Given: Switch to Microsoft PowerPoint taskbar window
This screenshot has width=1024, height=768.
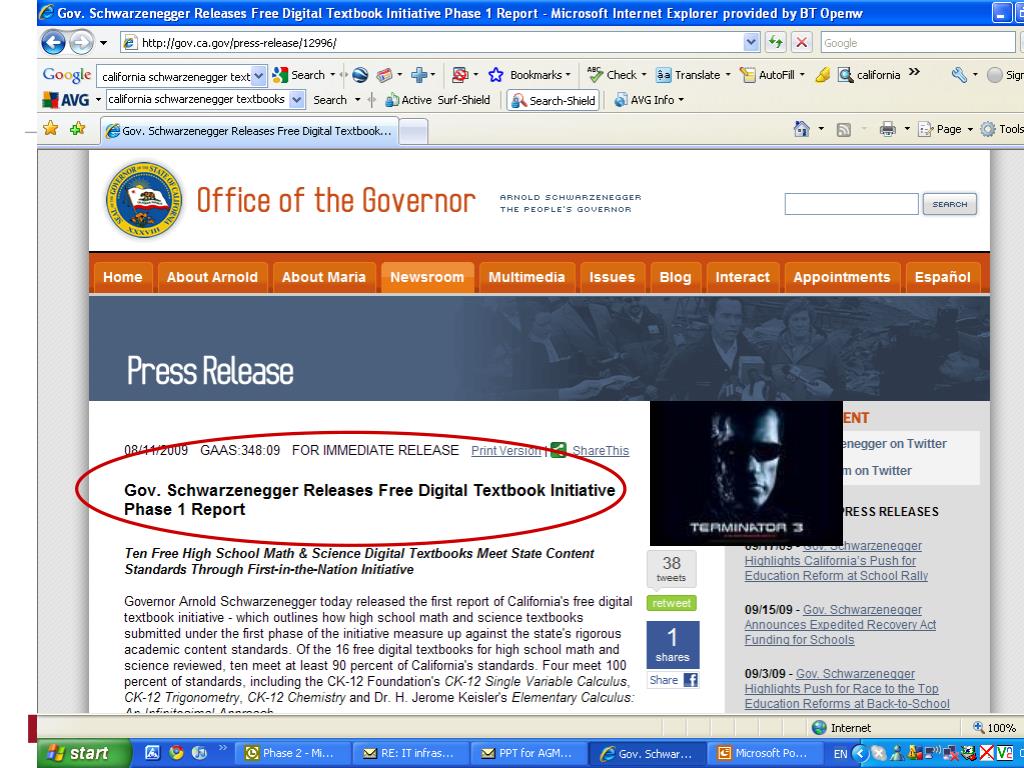Looking at the screenshot, I should [x=765, y=753].
